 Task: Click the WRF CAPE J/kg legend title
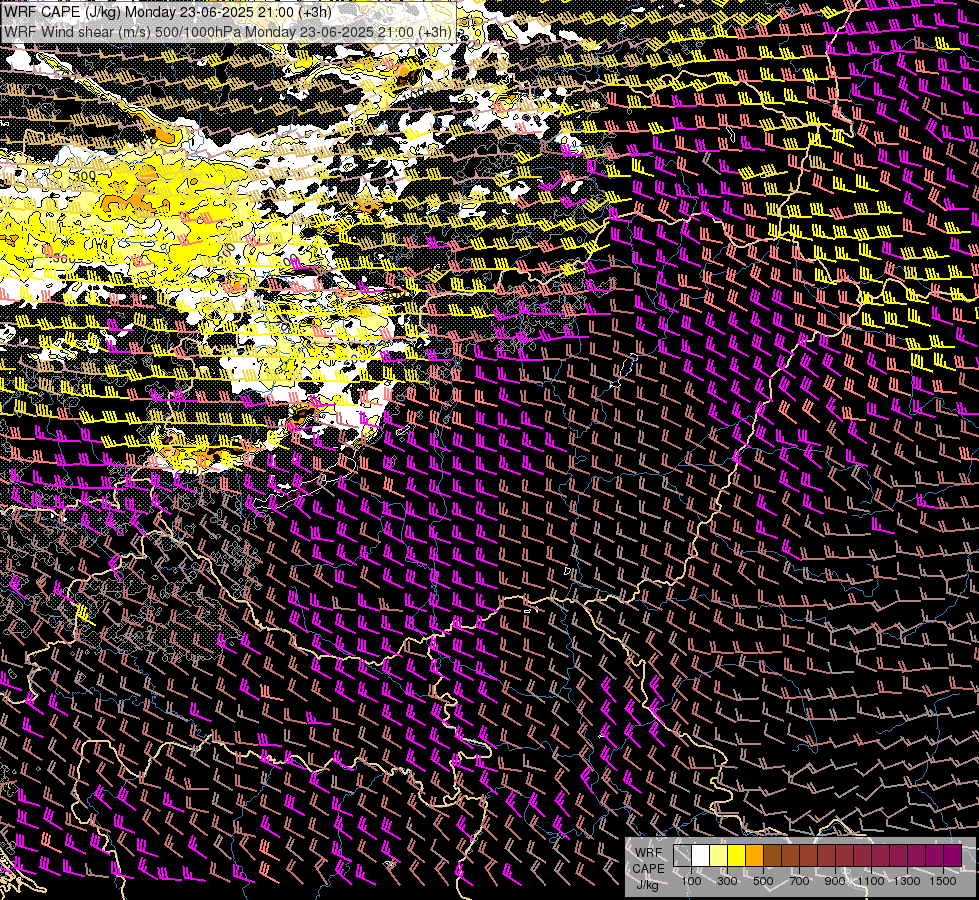[648, 869]
